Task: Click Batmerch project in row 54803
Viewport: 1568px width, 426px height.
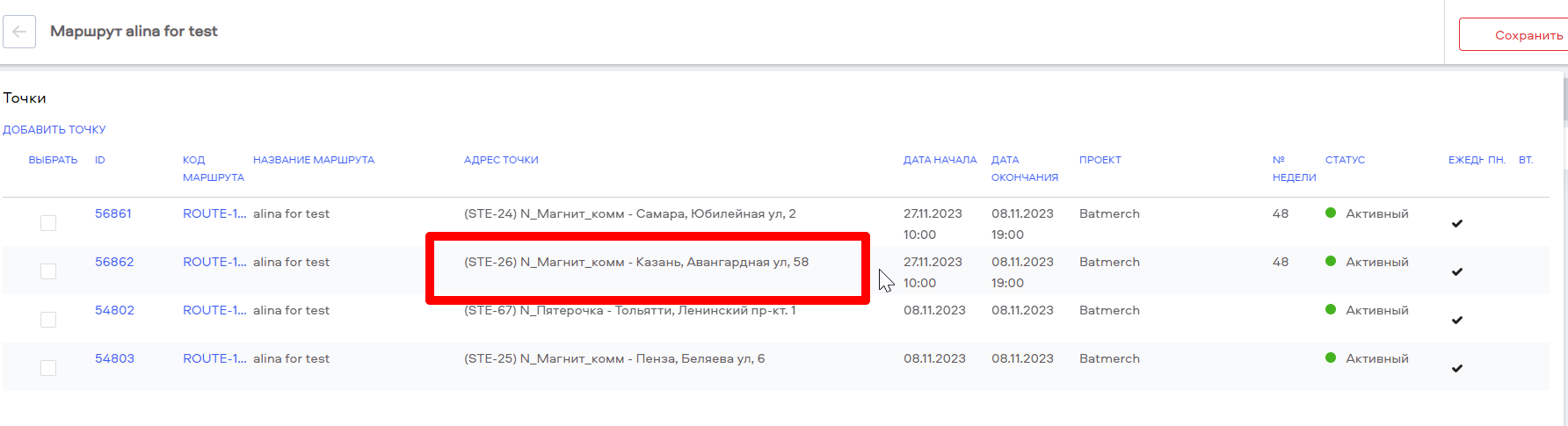Action: [x=1109, y=358]
